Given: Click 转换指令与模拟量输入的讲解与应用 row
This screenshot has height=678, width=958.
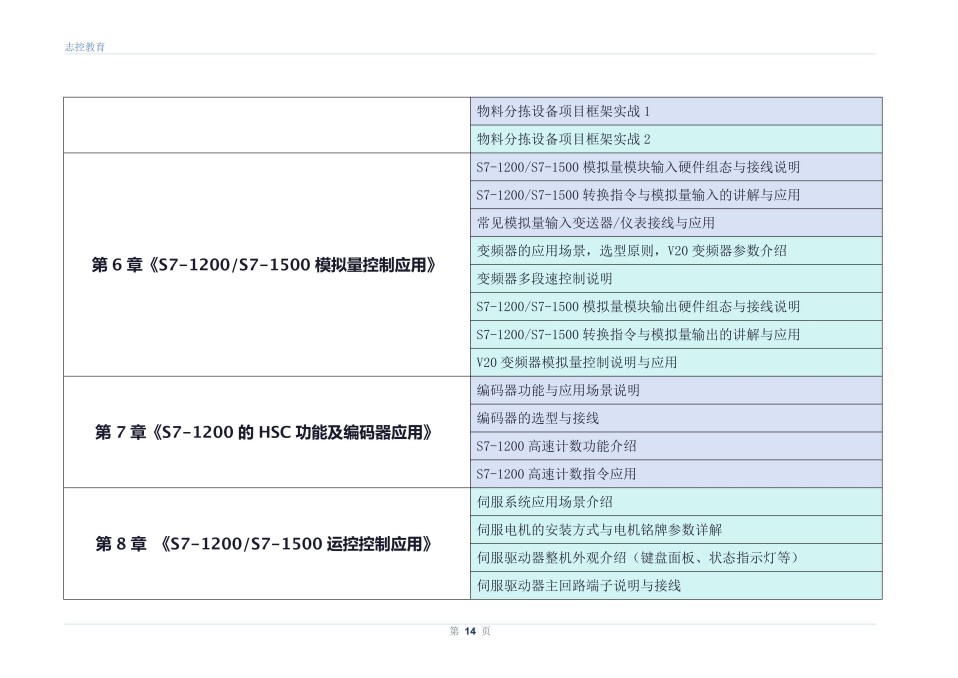Looking at the screenshot, I should coord(676,195).
